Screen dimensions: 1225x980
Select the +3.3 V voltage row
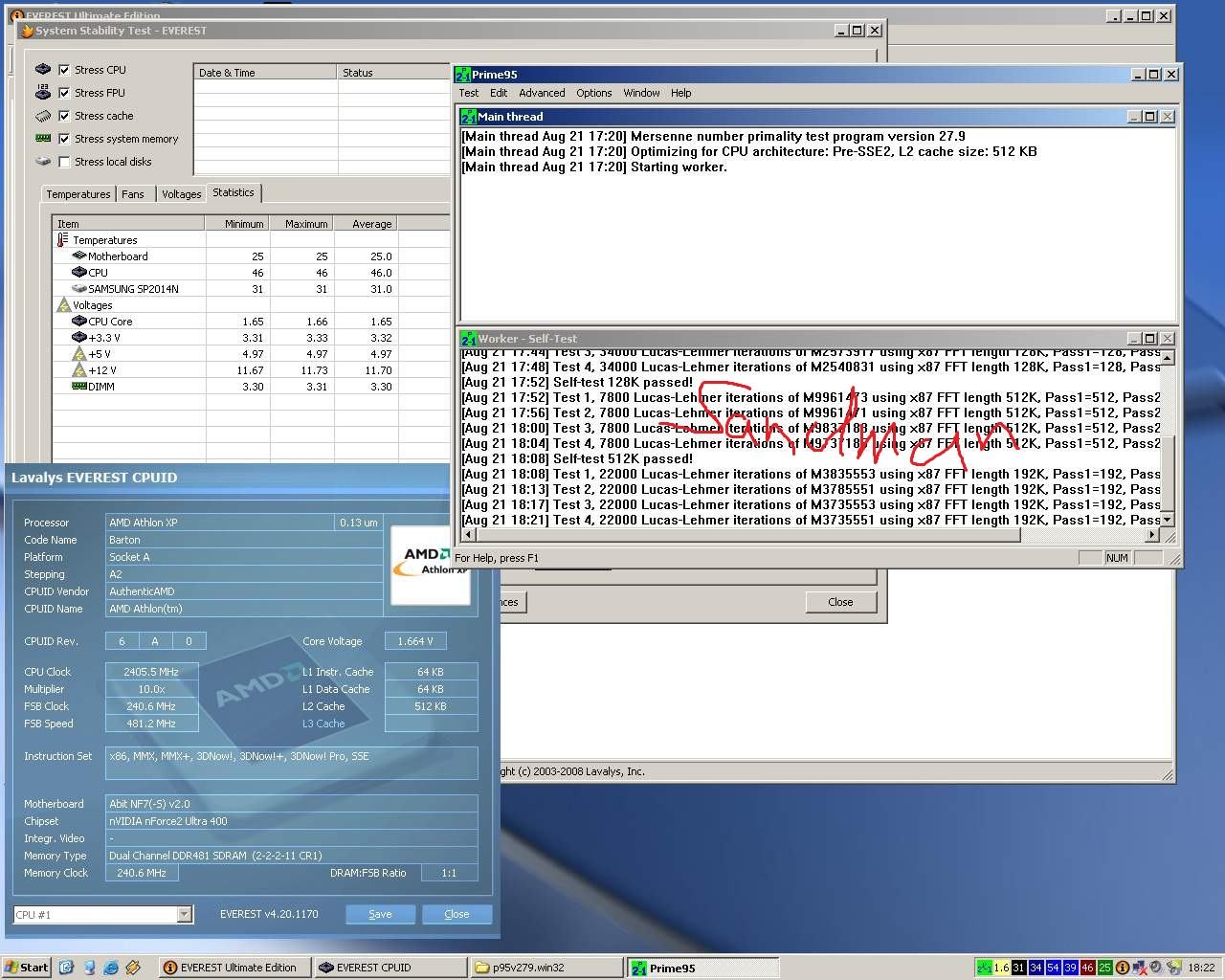click(251, 338)
